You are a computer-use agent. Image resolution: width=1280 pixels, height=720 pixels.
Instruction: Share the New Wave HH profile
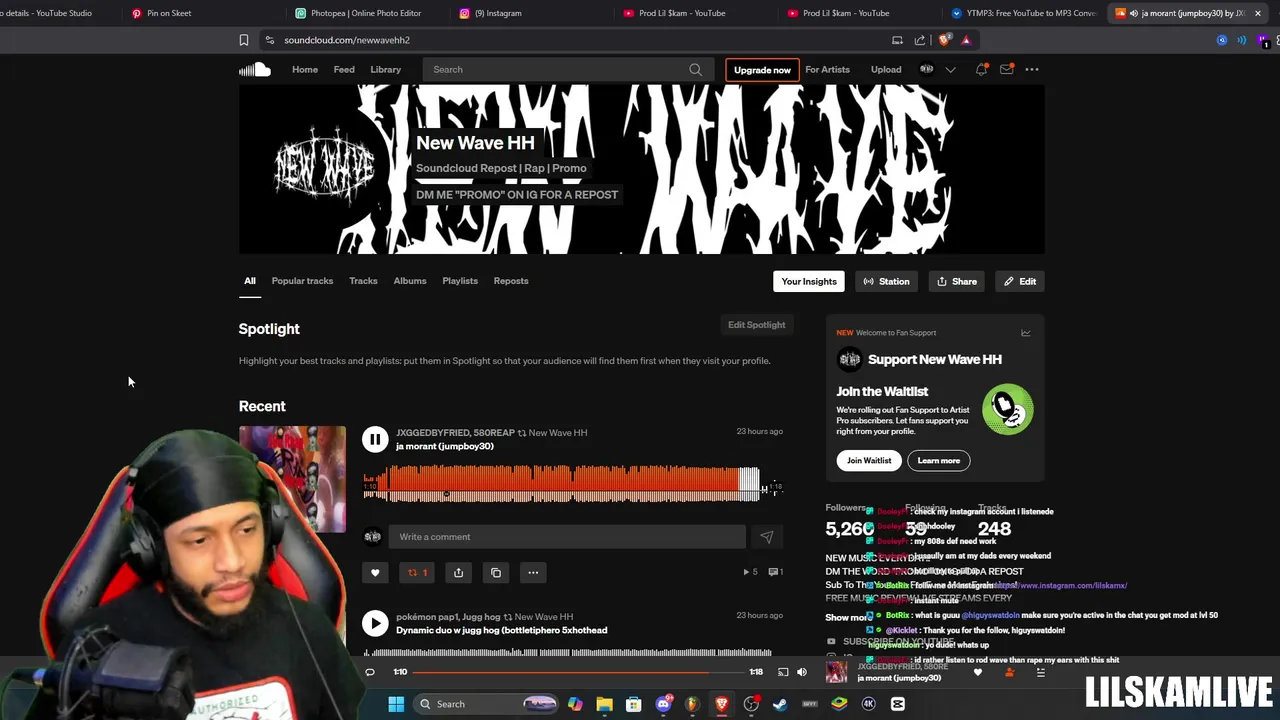956,281
